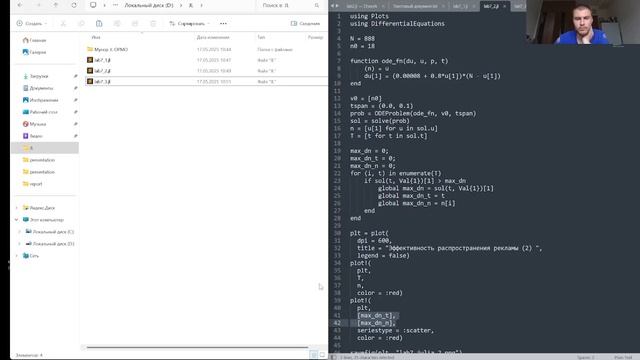
Task: Open Главная in navigation pane
Action: click(34, 40)
